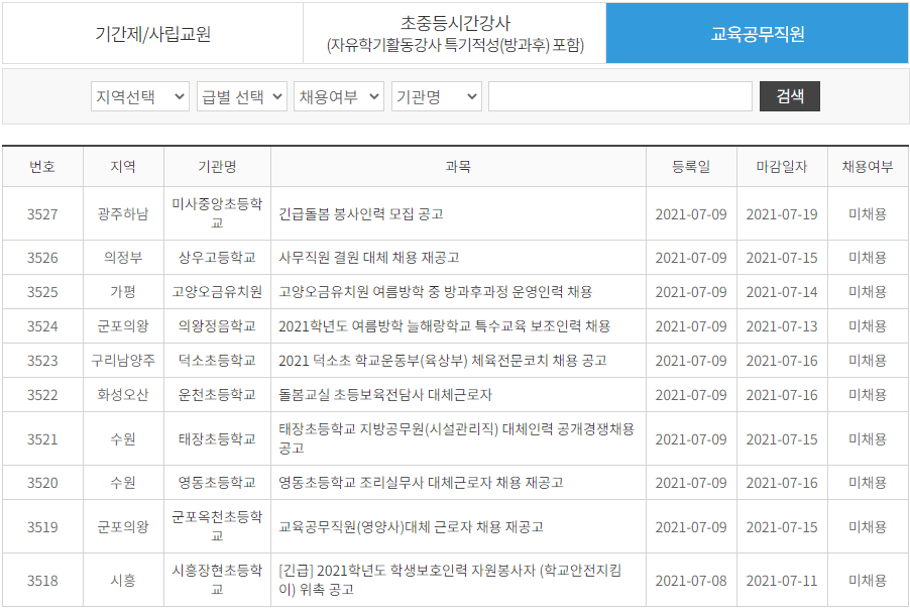910x609 pixels.
Task: Open the 초중등시간강사 tab
Action: click(455, 34)
